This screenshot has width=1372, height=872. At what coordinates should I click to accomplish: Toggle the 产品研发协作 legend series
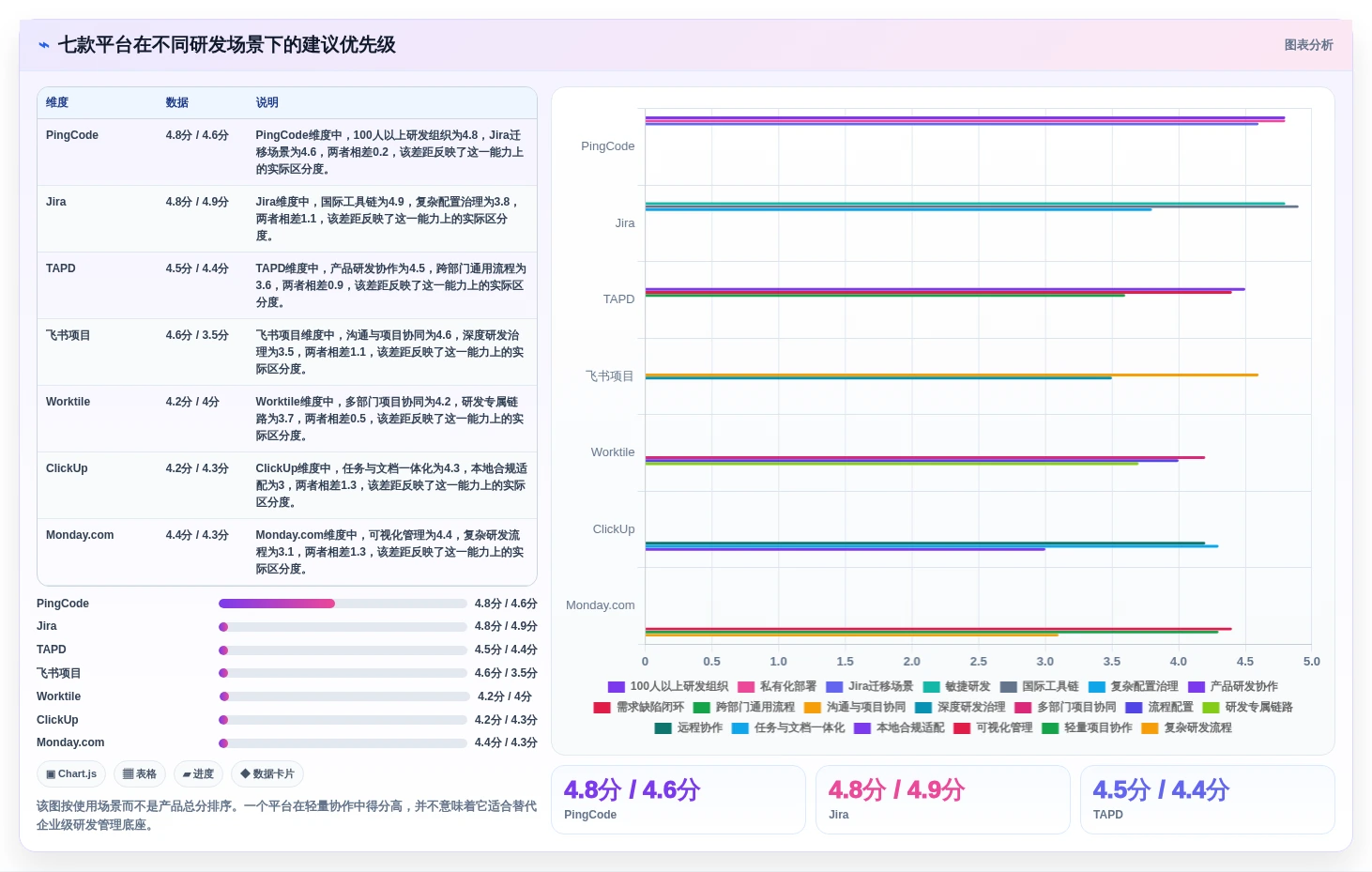[x=1232, y=687]
